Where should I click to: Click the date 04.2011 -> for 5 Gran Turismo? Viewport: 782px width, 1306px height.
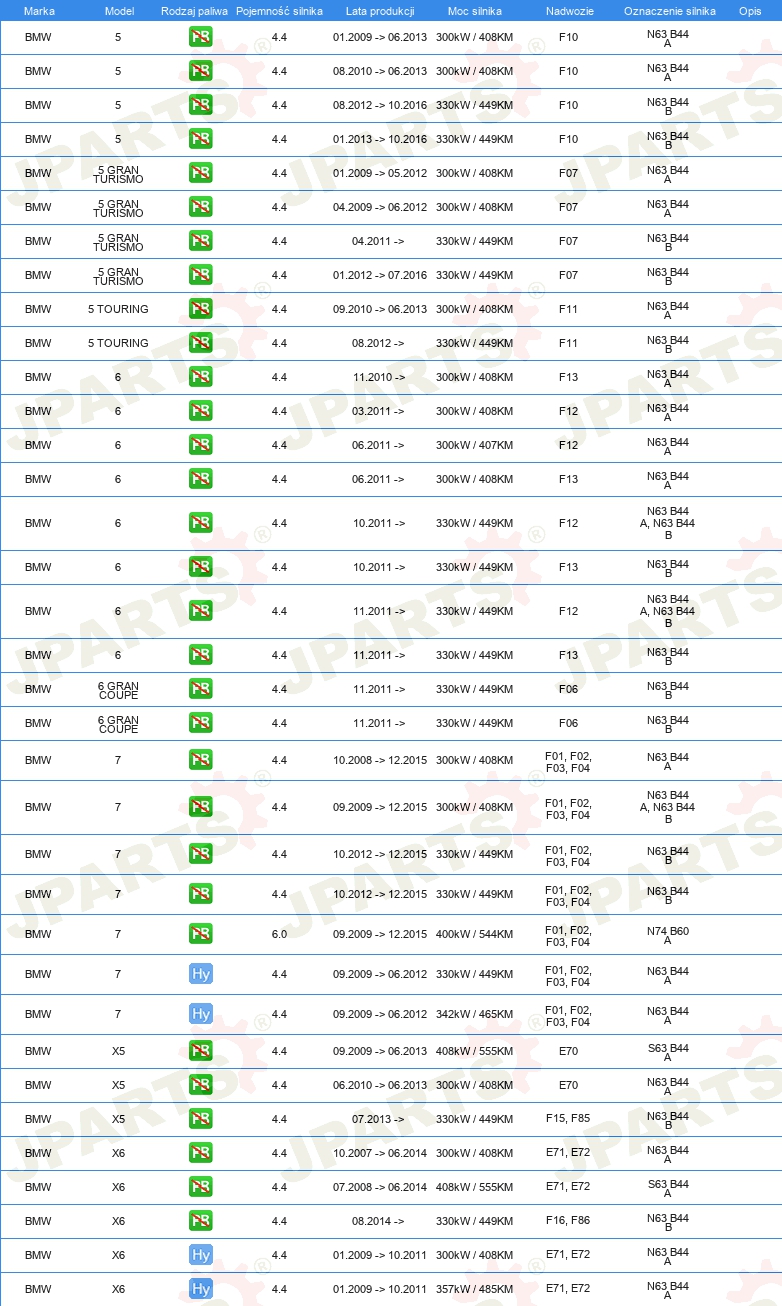coord(378,241)
